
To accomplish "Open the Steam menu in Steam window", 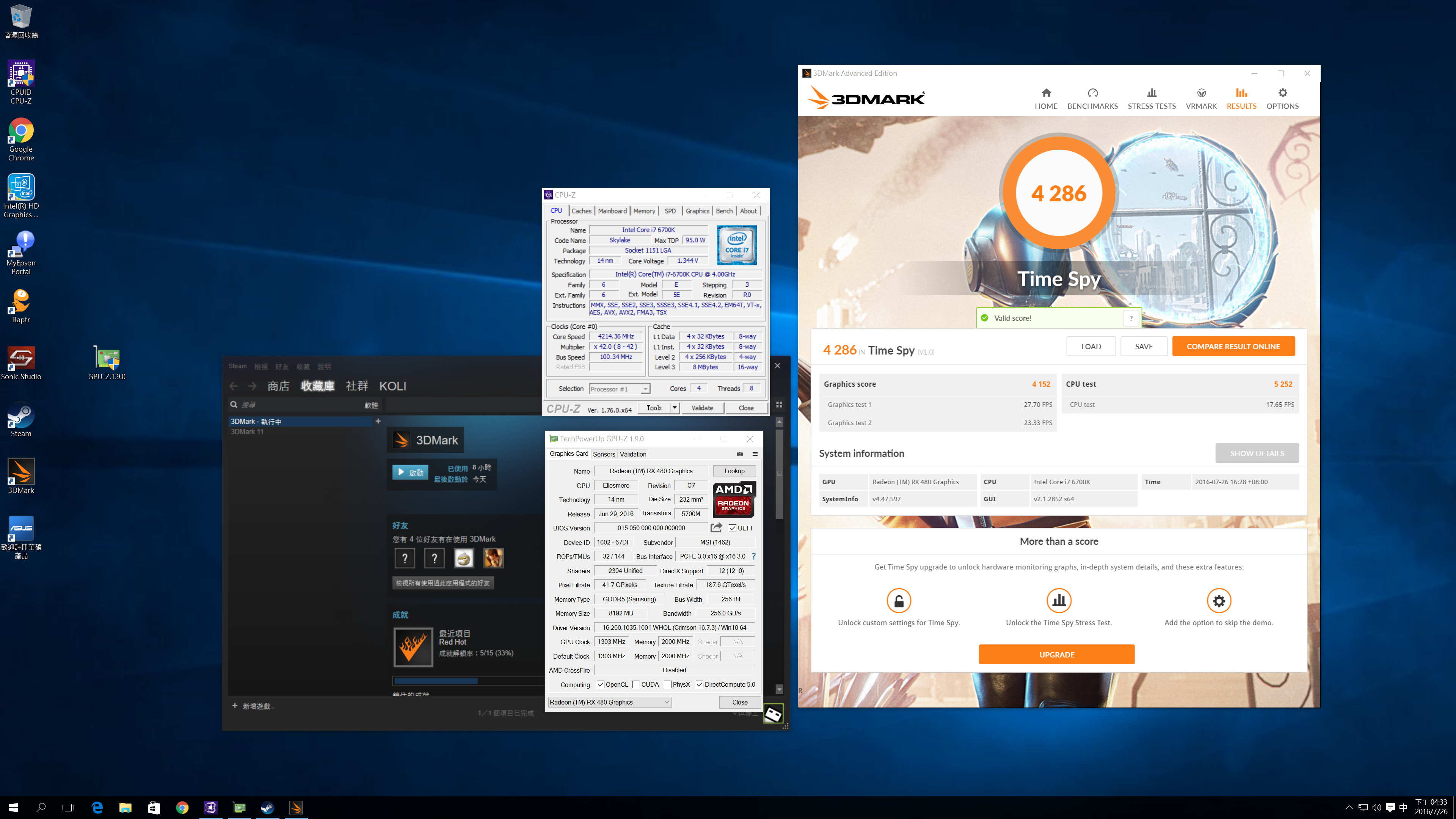I will (237, 366).
